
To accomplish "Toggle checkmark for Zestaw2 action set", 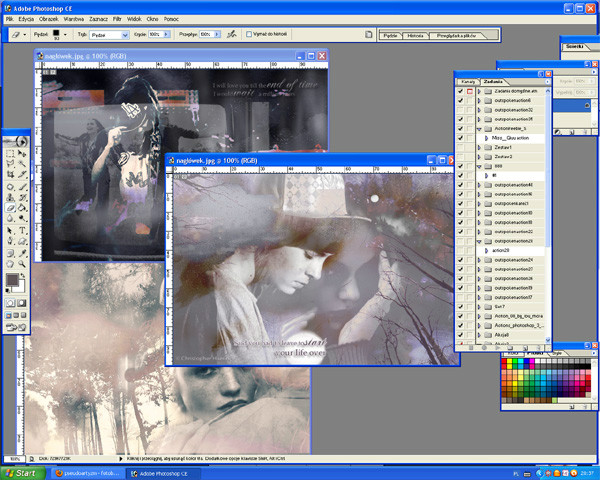I will [x=460, y=157].
